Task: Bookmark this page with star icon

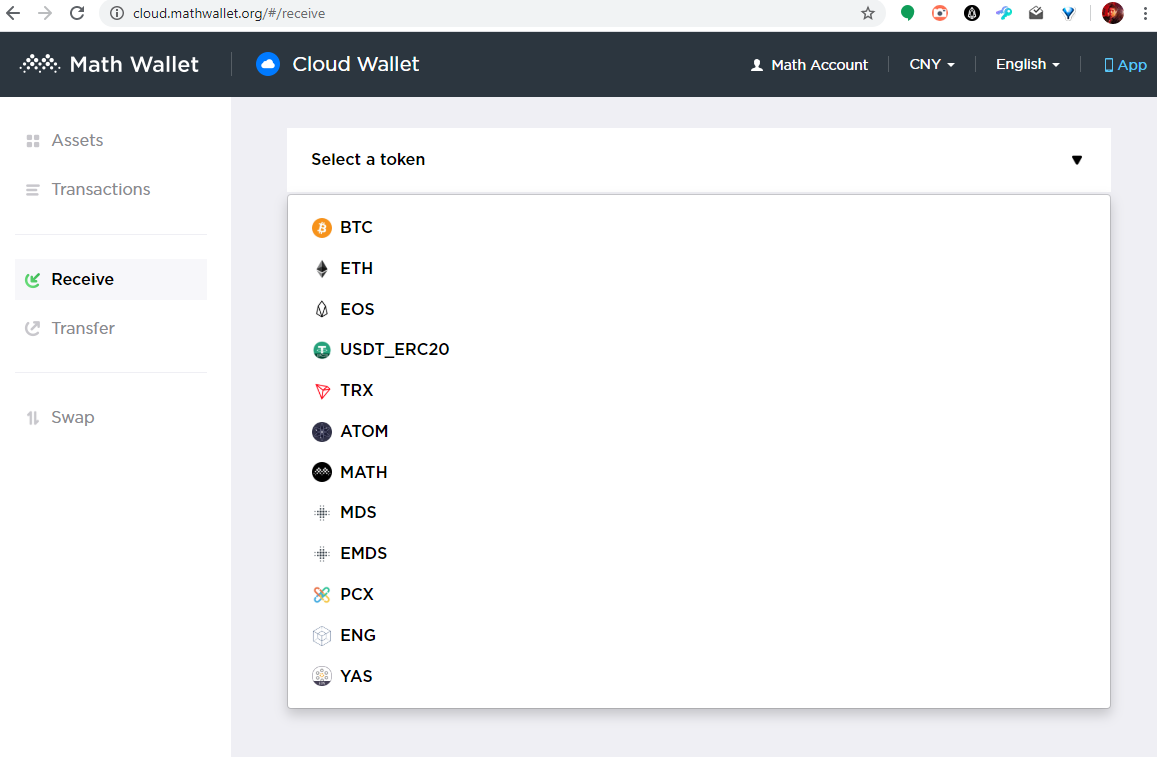Action: pos(868,13)
